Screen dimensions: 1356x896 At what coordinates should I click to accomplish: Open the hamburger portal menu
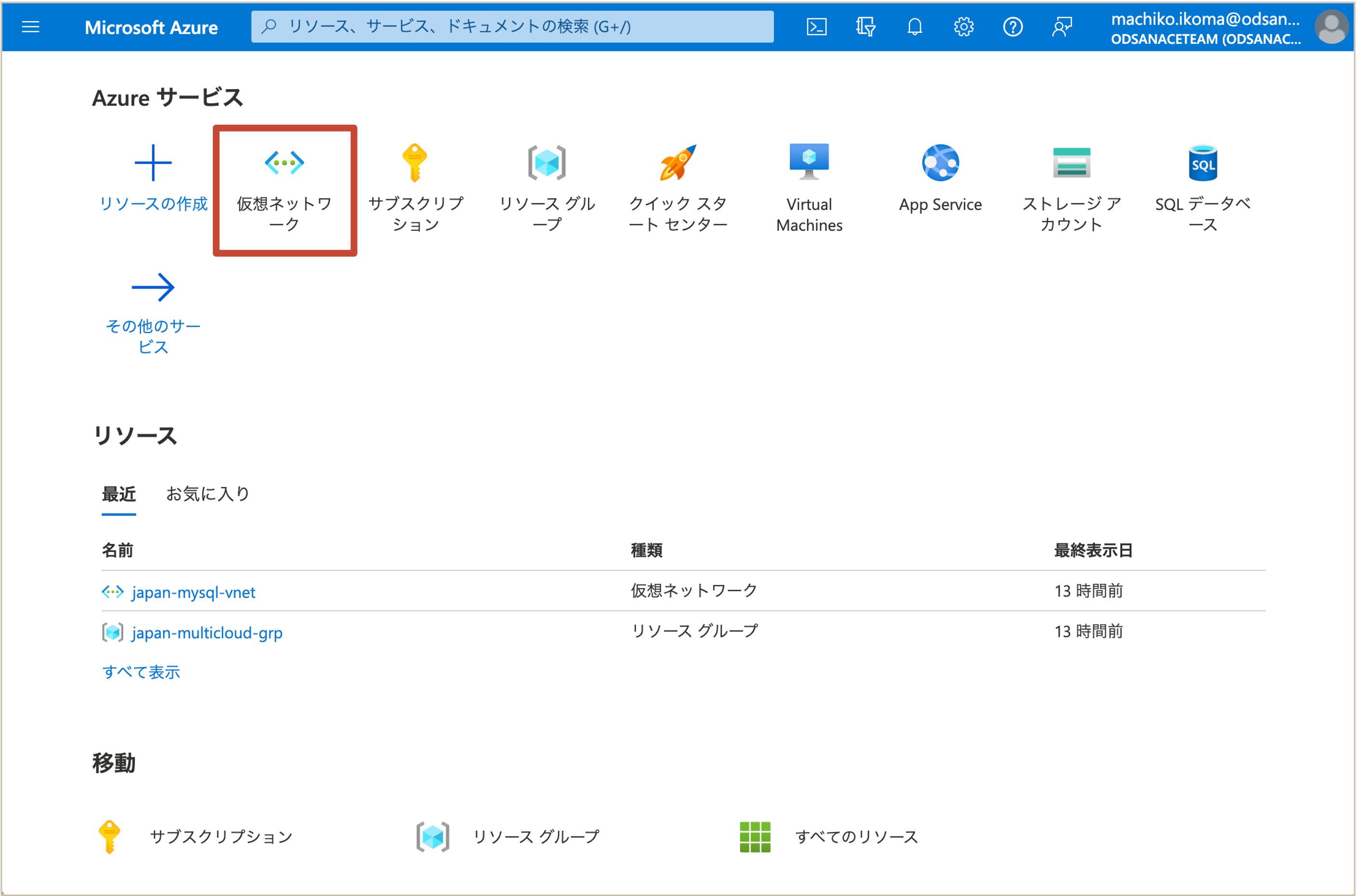click(x=30, y=27)
